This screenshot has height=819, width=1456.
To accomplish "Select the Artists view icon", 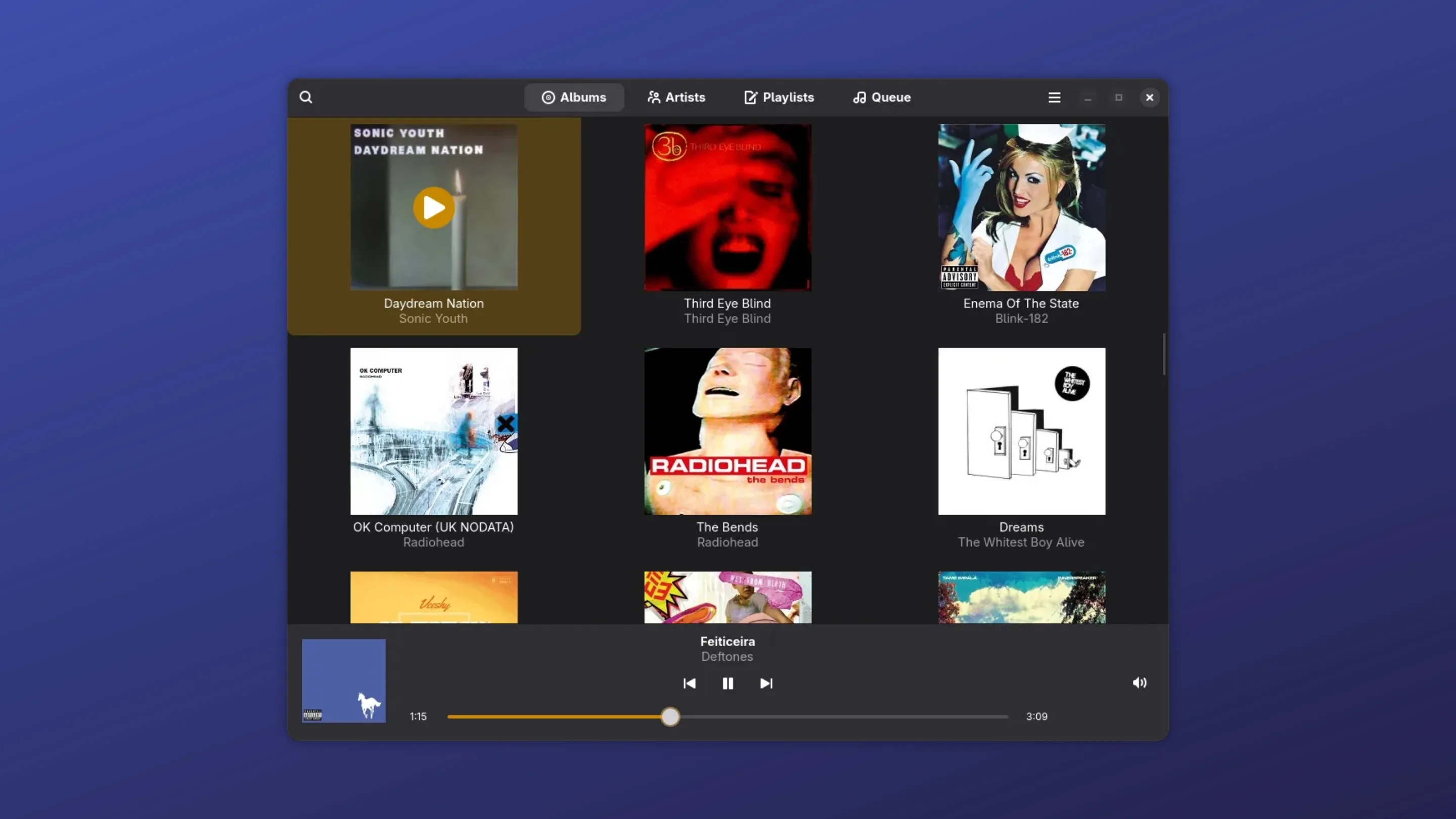I will [654, 97].
